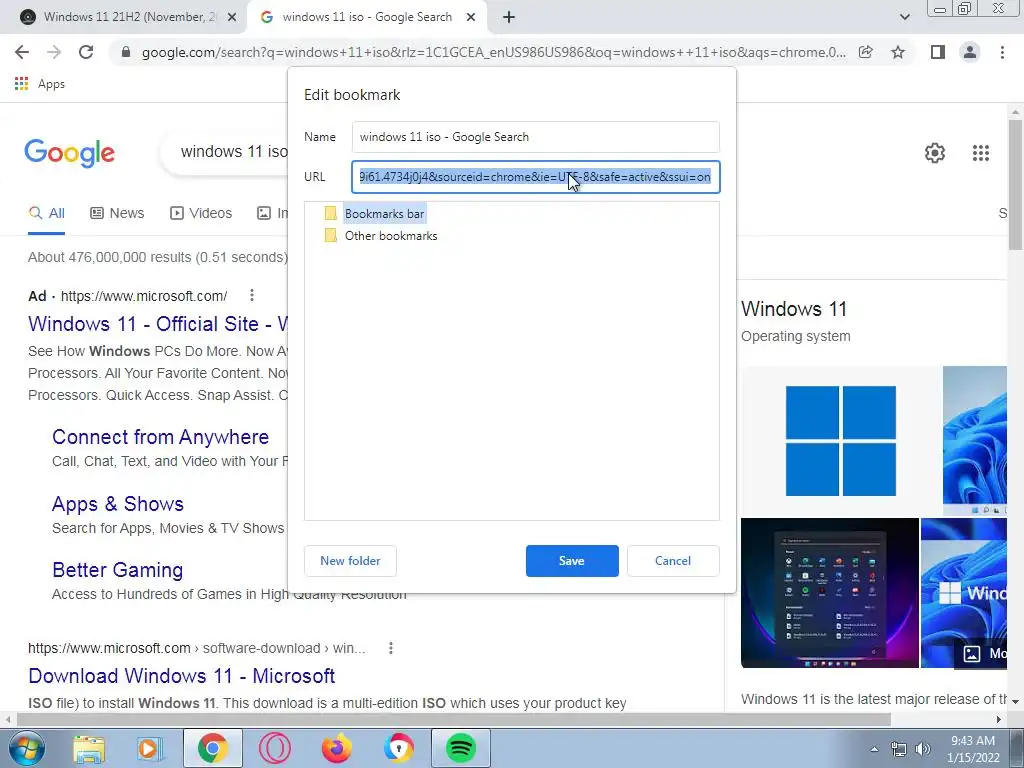The width and height of the screenshot is (1024, 768).
Task: Click the bookmark star icon
Action: (898, 52)
